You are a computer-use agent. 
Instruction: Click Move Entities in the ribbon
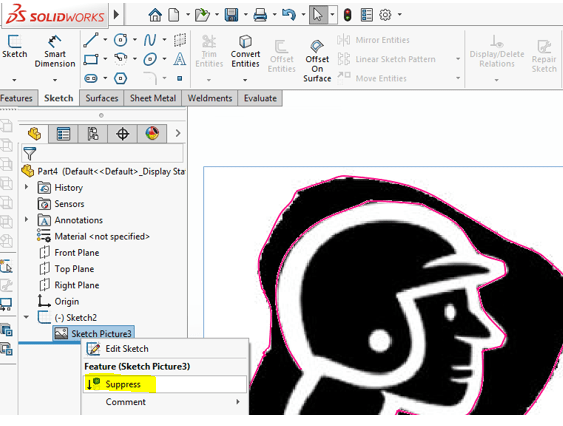point(372,78)
